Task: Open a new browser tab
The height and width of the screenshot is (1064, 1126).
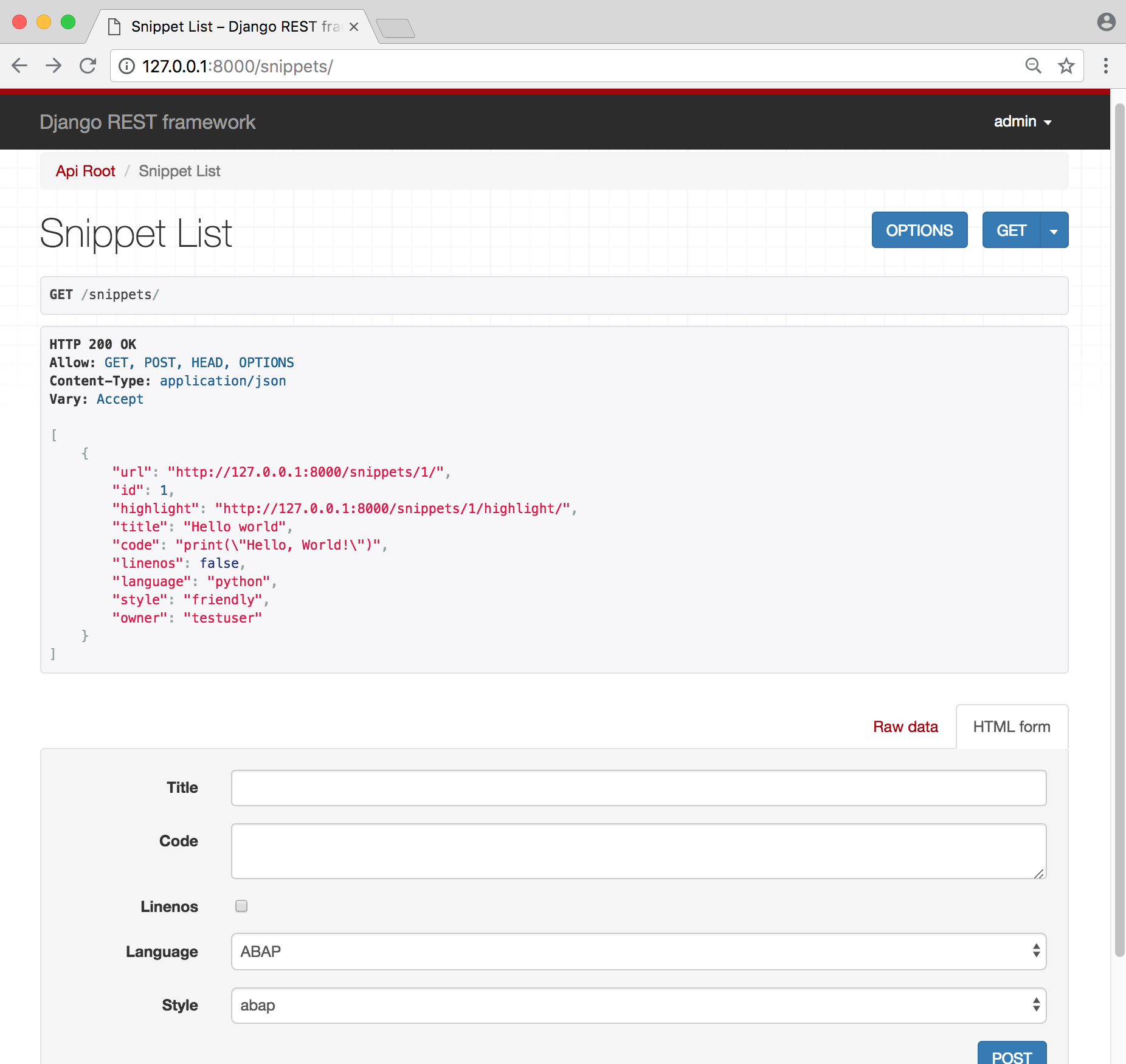Action: (x=395, y=28)
